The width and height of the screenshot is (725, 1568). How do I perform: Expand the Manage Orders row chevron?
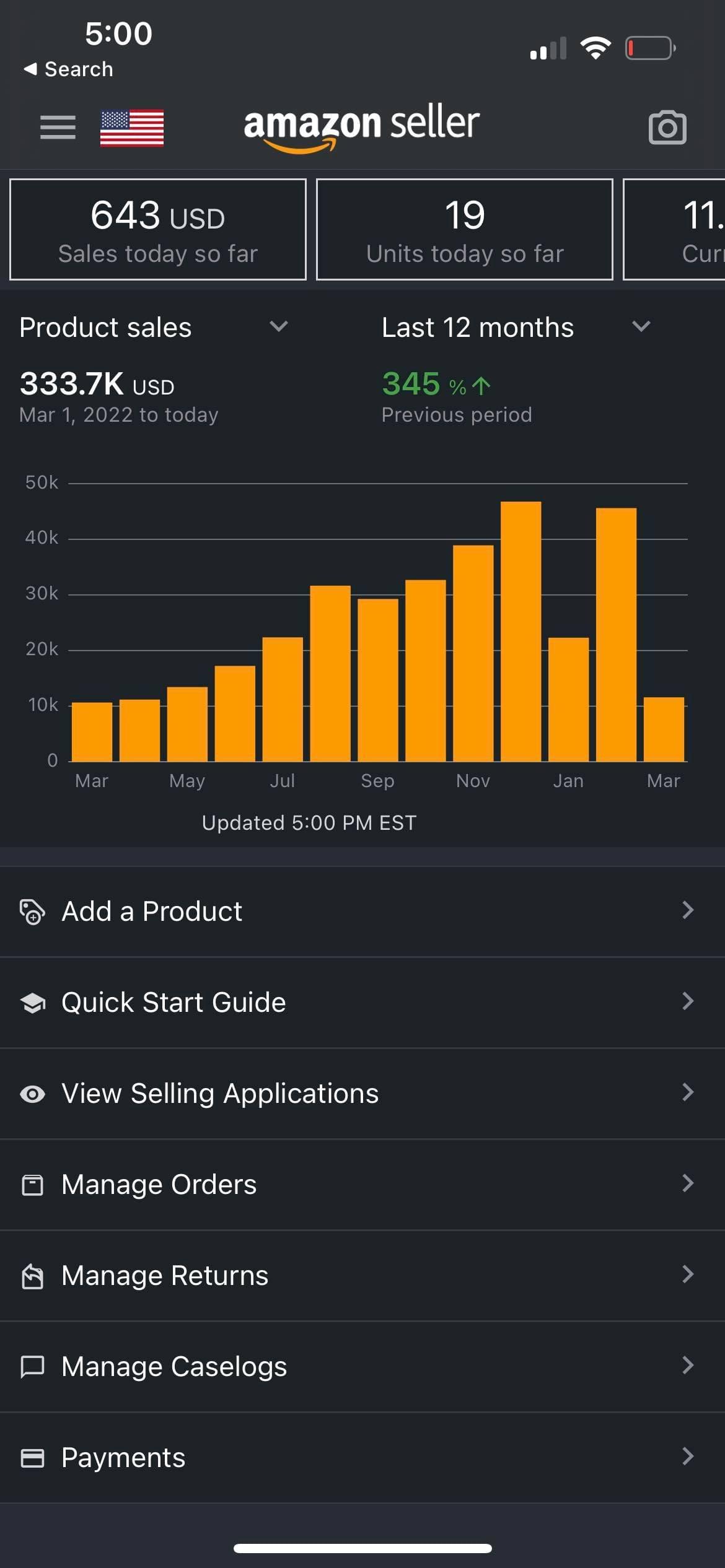pyautogui.click(x=687, y=1183)
